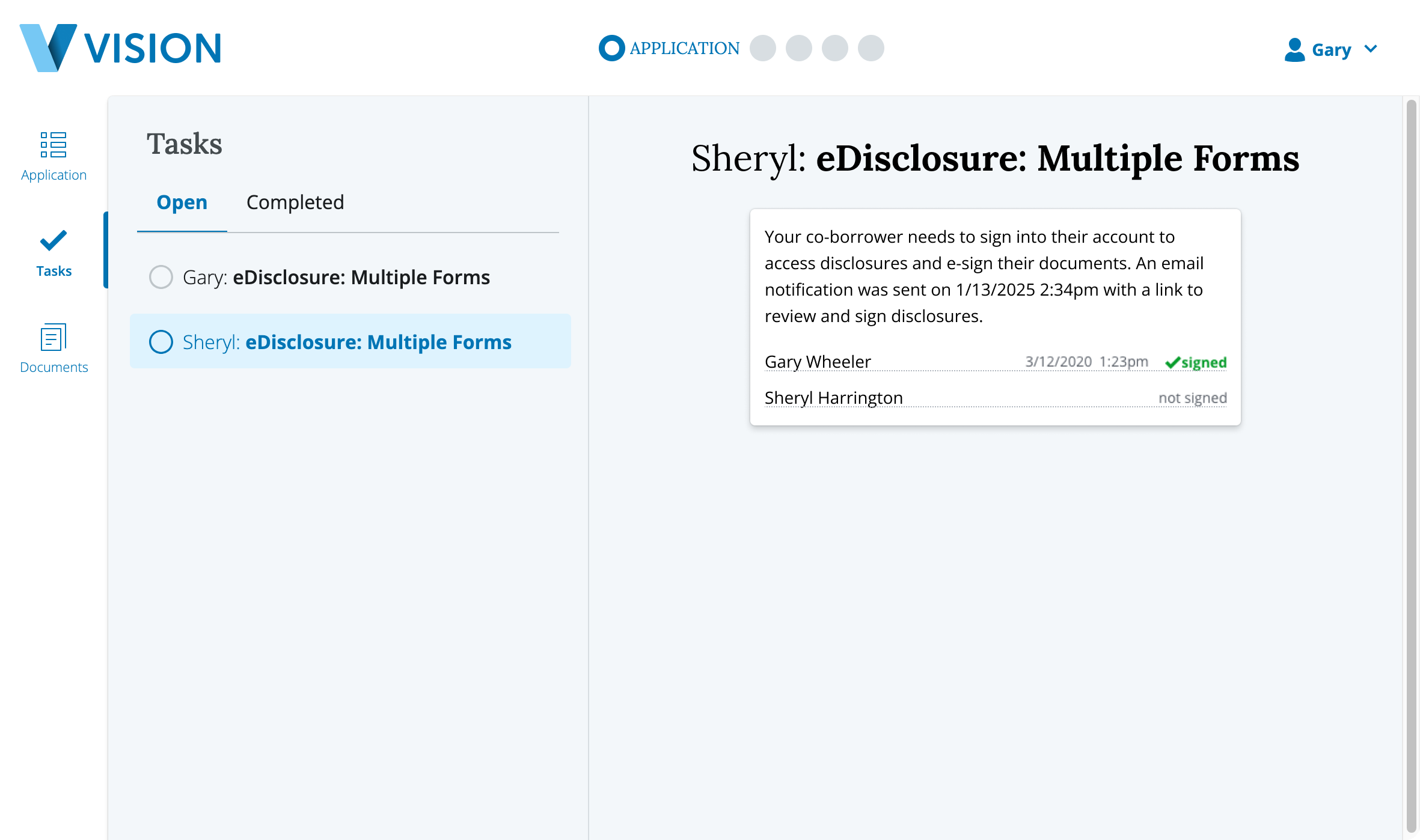Click the last progress step circle

click(x=871, y=48)
